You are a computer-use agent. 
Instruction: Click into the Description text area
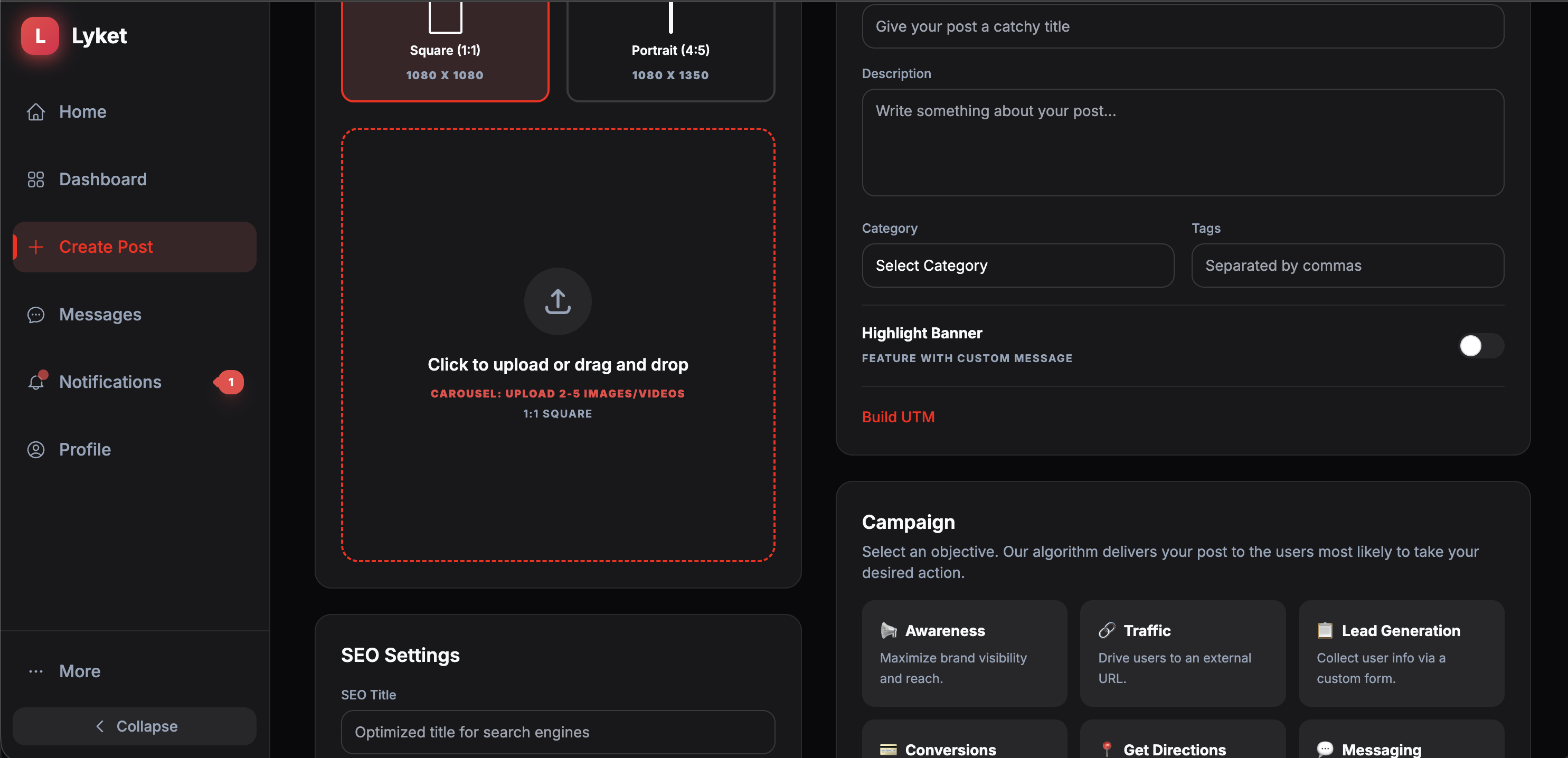point(1183,143)
